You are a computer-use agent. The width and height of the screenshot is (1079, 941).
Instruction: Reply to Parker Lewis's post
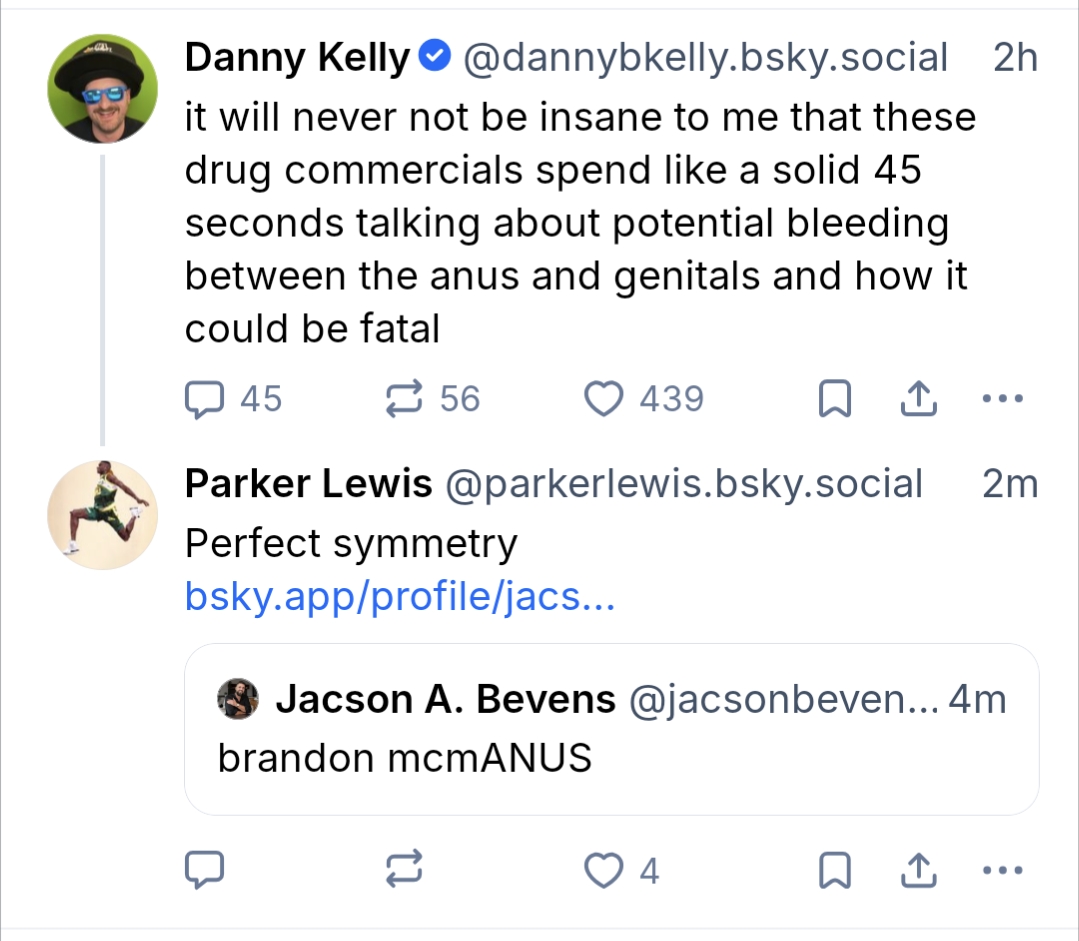click(x=206, y=870)
